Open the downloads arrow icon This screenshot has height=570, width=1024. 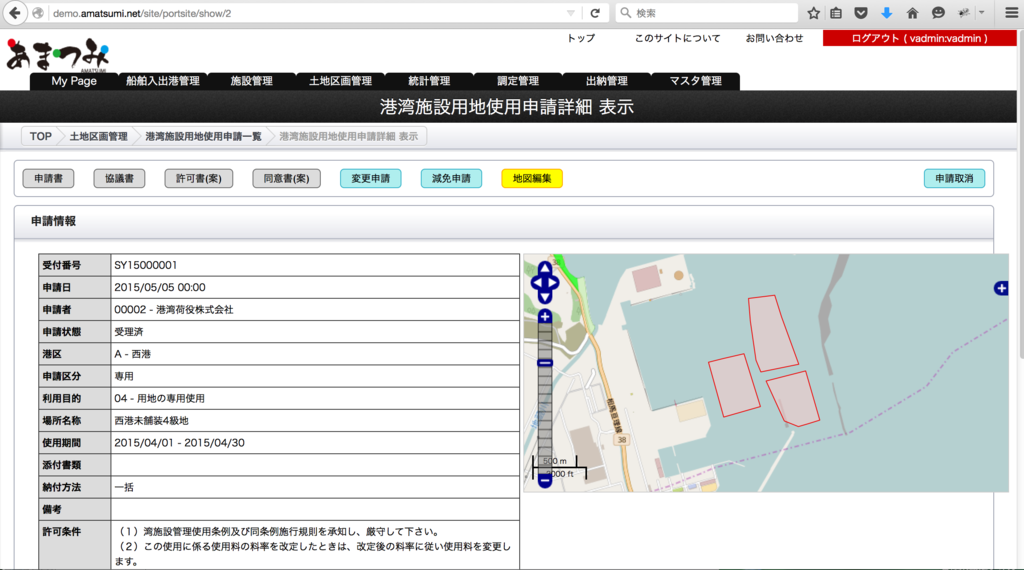click(x=886, y=13)
